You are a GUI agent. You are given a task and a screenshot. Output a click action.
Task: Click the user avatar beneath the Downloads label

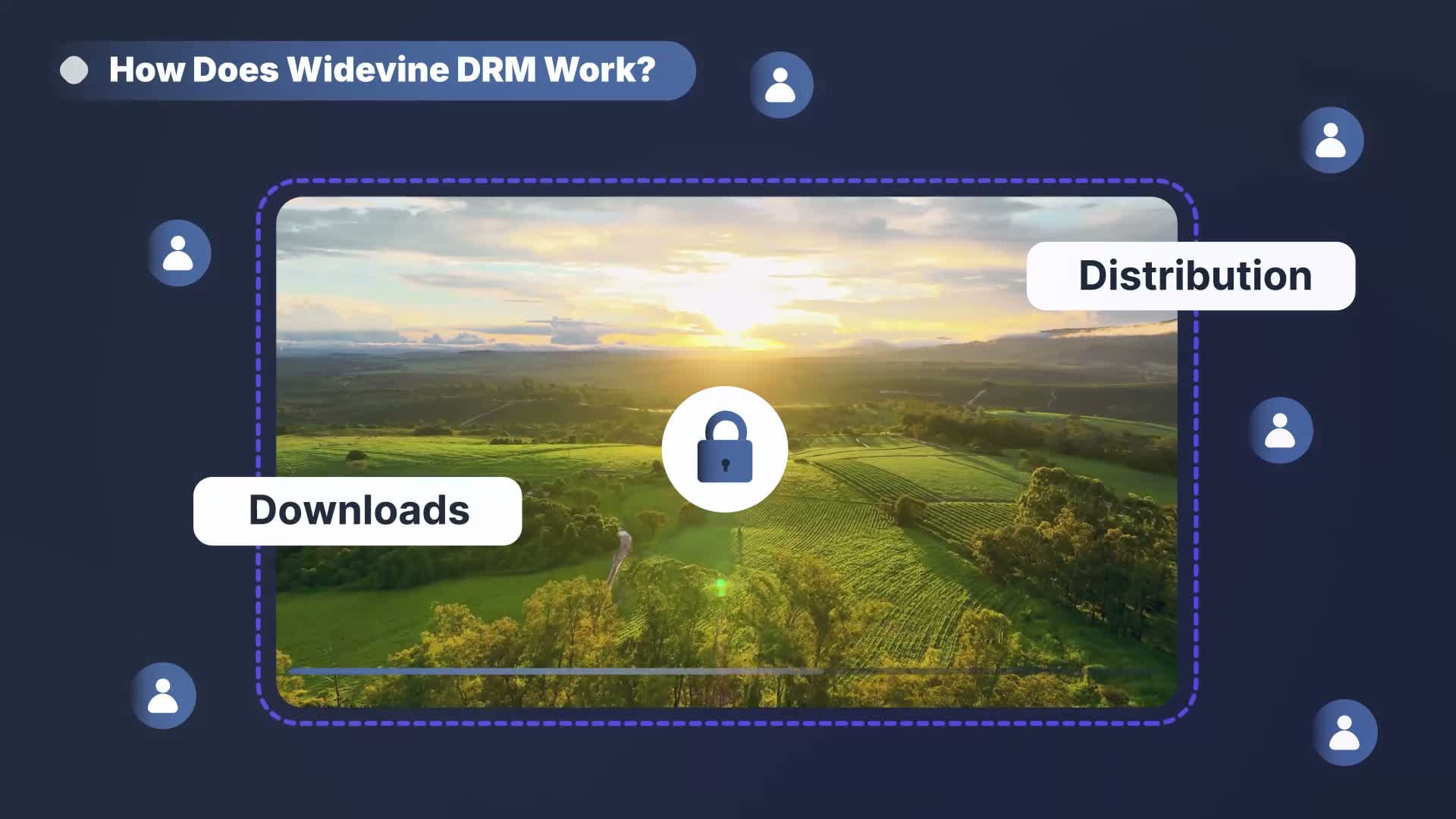pyautogui.click(x=163, y=695)
